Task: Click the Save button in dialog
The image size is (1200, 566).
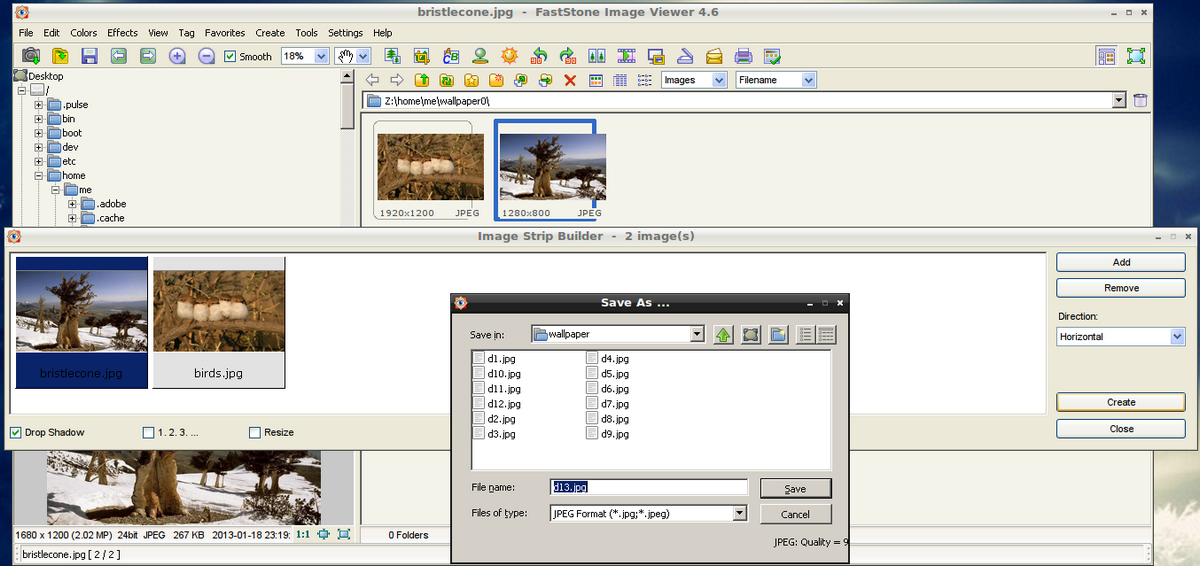Action: click(x=795, y=488)
